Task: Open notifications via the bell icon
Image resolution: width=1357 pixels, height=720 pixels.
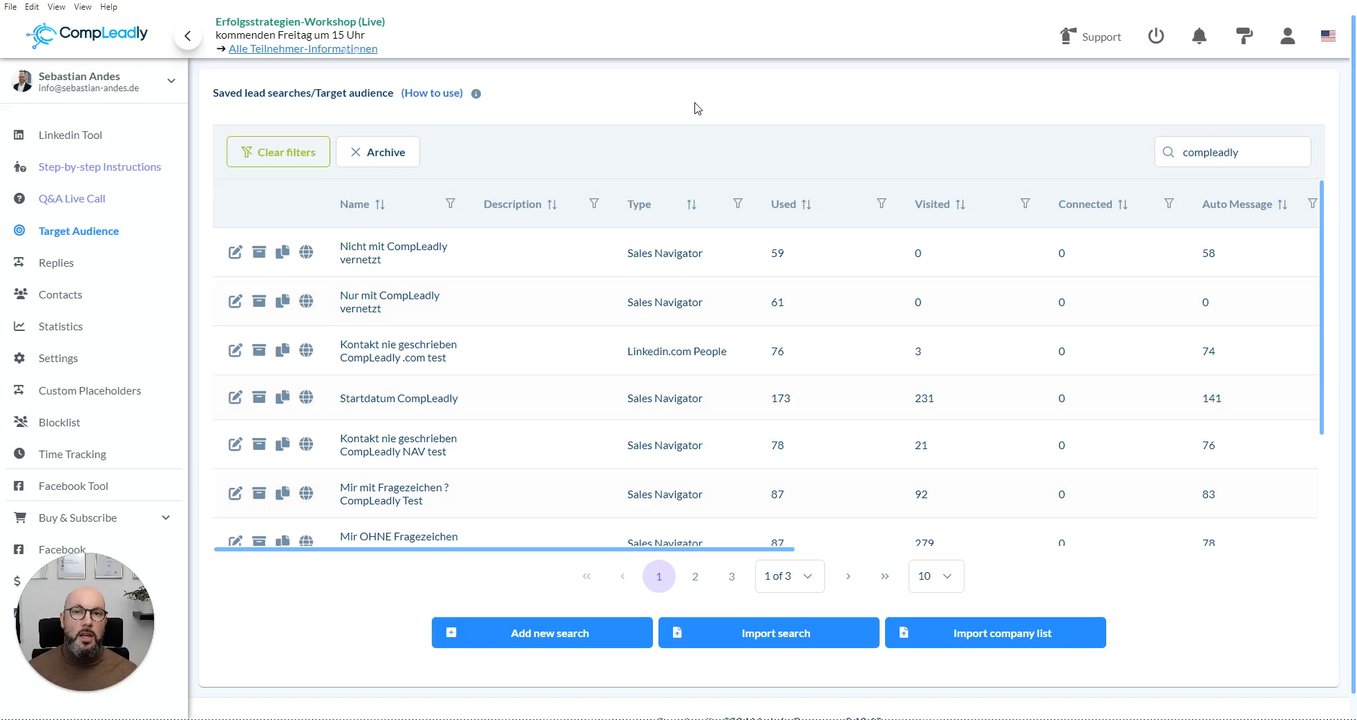Action: (x=1199, y=36)
